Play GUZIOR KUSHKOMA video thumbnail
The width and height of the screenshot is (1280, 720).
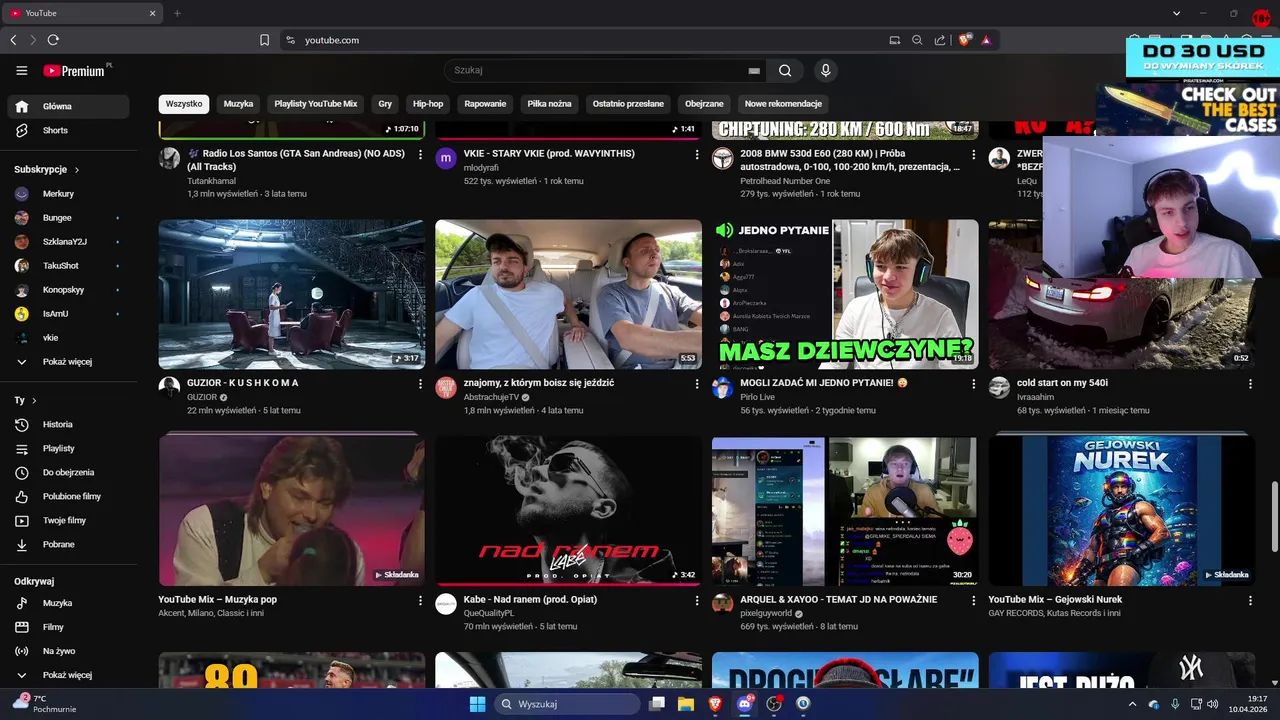click(x=291, y=294)
